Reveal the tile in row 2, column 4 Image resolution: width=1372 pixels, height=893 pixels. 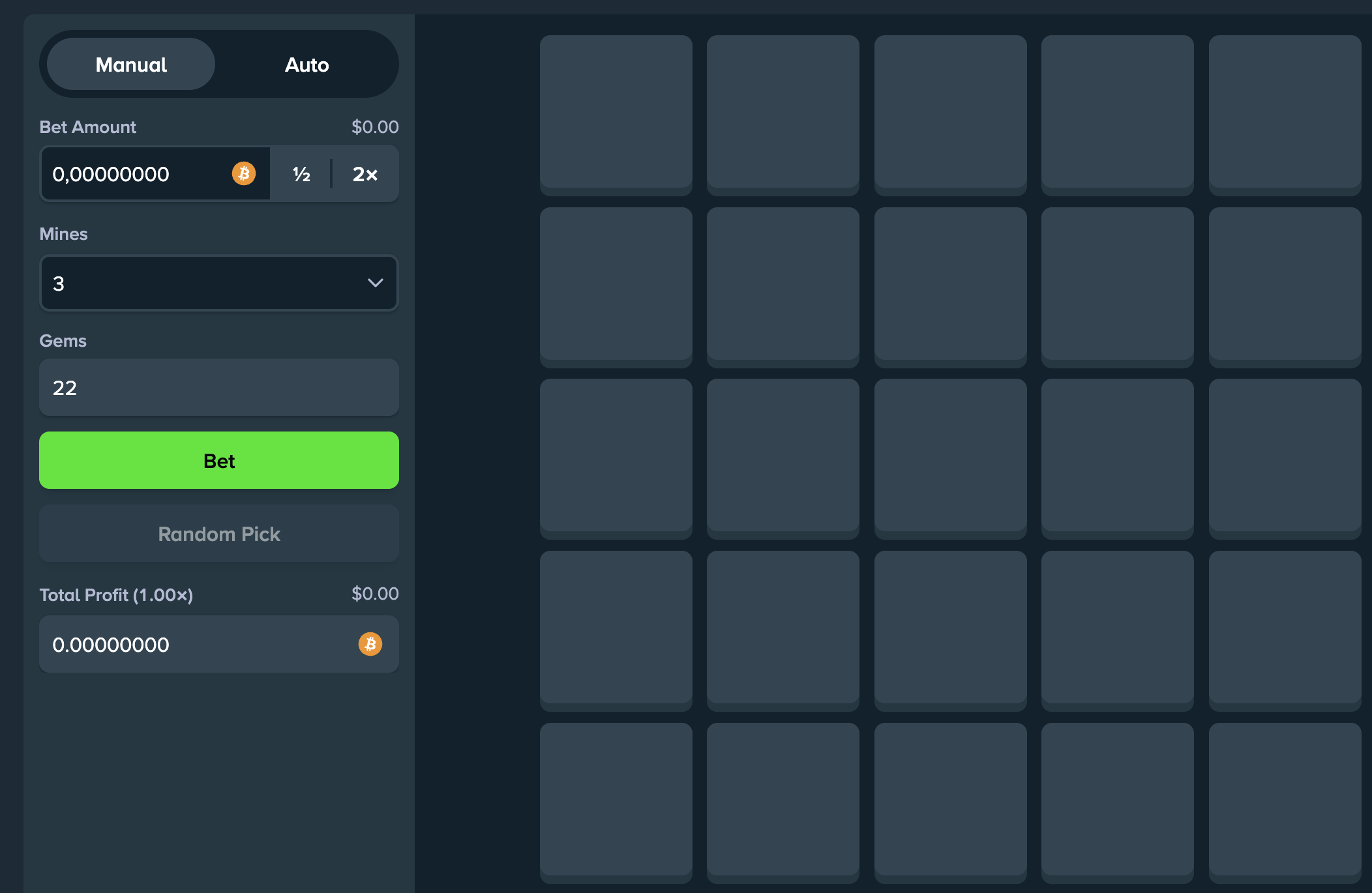[x=1118, y=287]
